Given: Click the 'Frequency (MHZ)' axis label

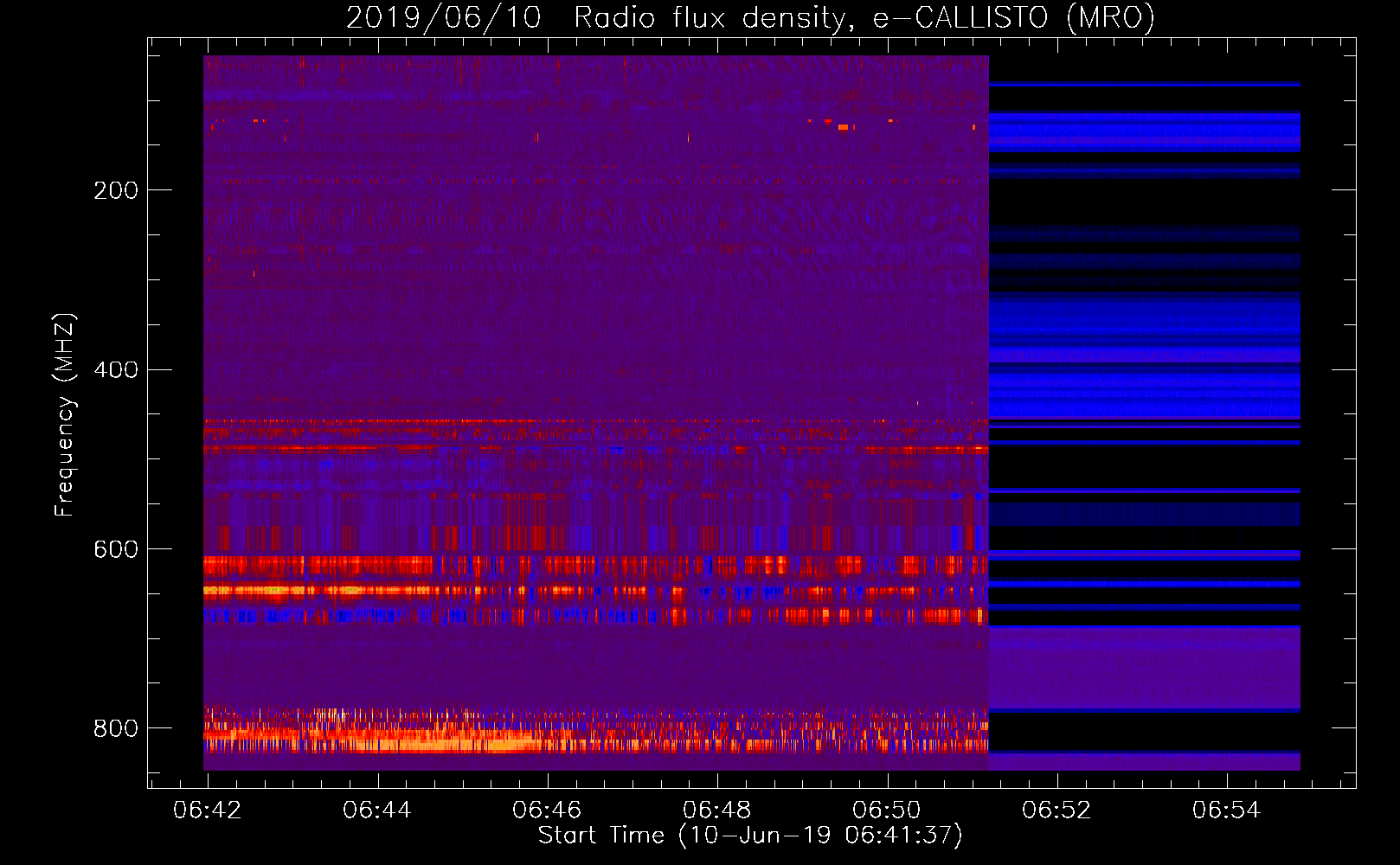Looking at the screenshot, I should [65, 415].
